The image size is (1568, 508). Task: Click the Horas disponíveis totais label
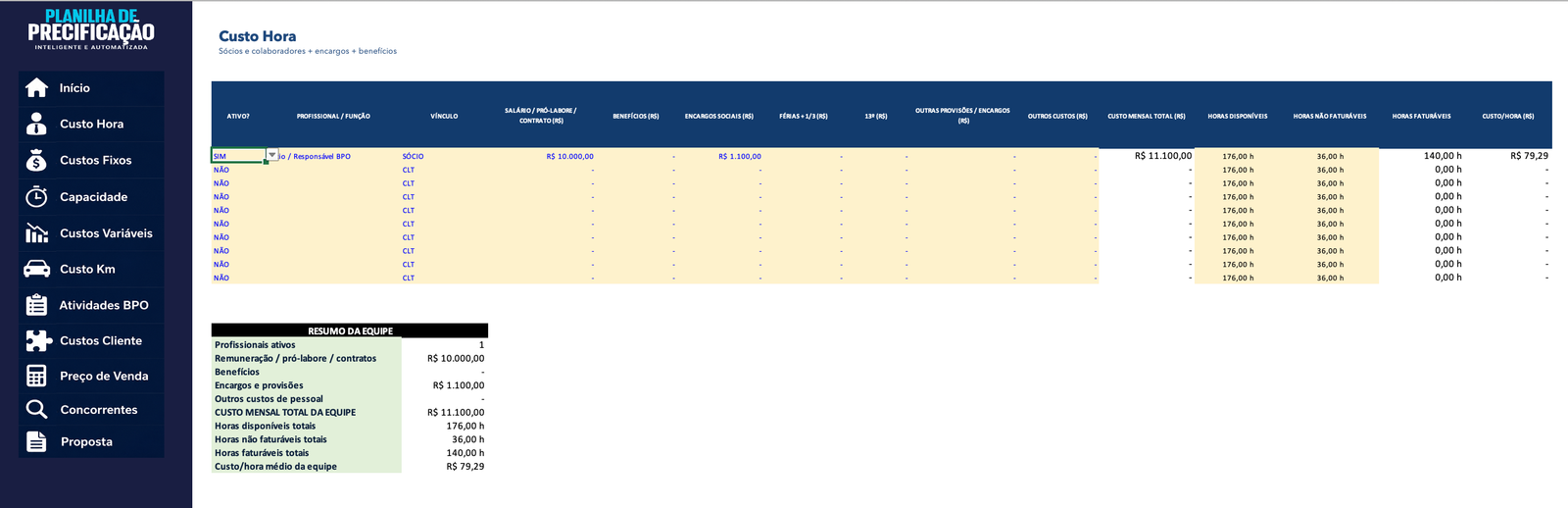266,426
